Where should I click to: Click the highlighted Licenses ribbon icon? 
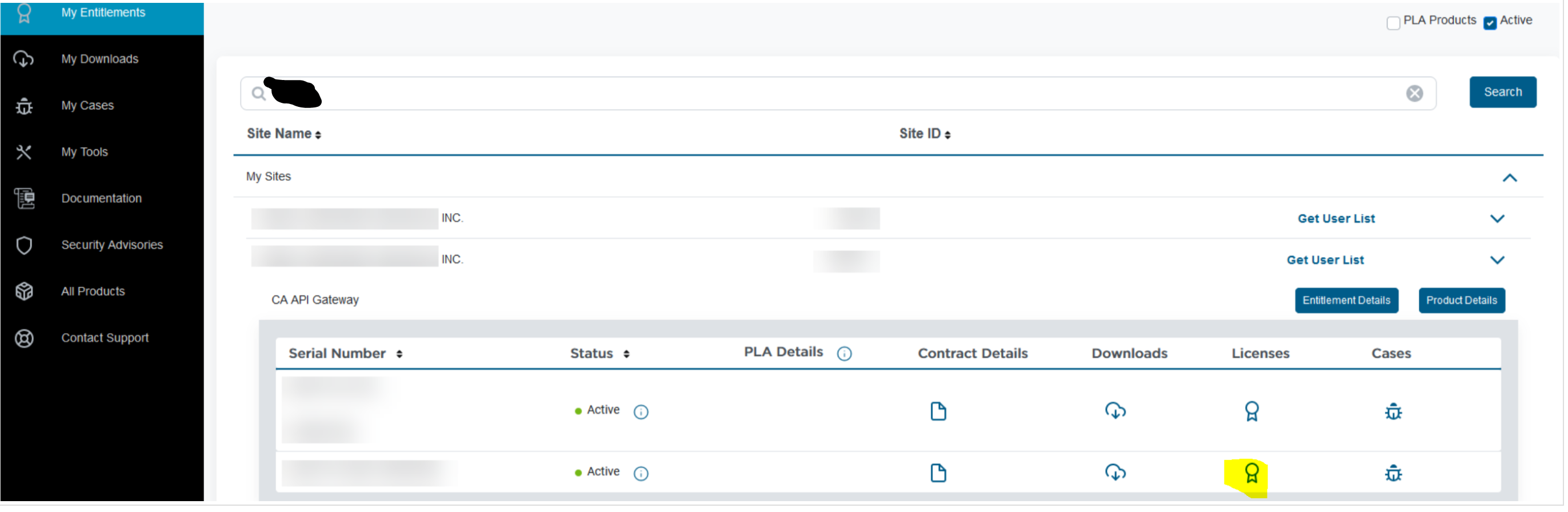(1251, 473)
